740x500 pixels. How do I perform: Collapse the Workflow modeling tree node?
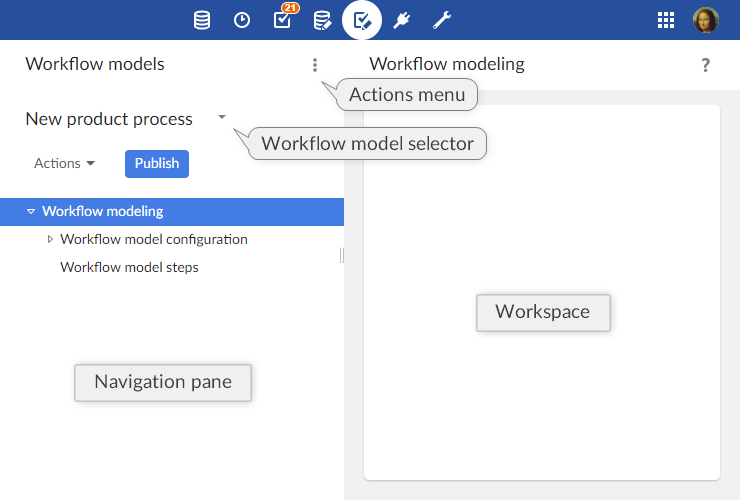[31, 211]
